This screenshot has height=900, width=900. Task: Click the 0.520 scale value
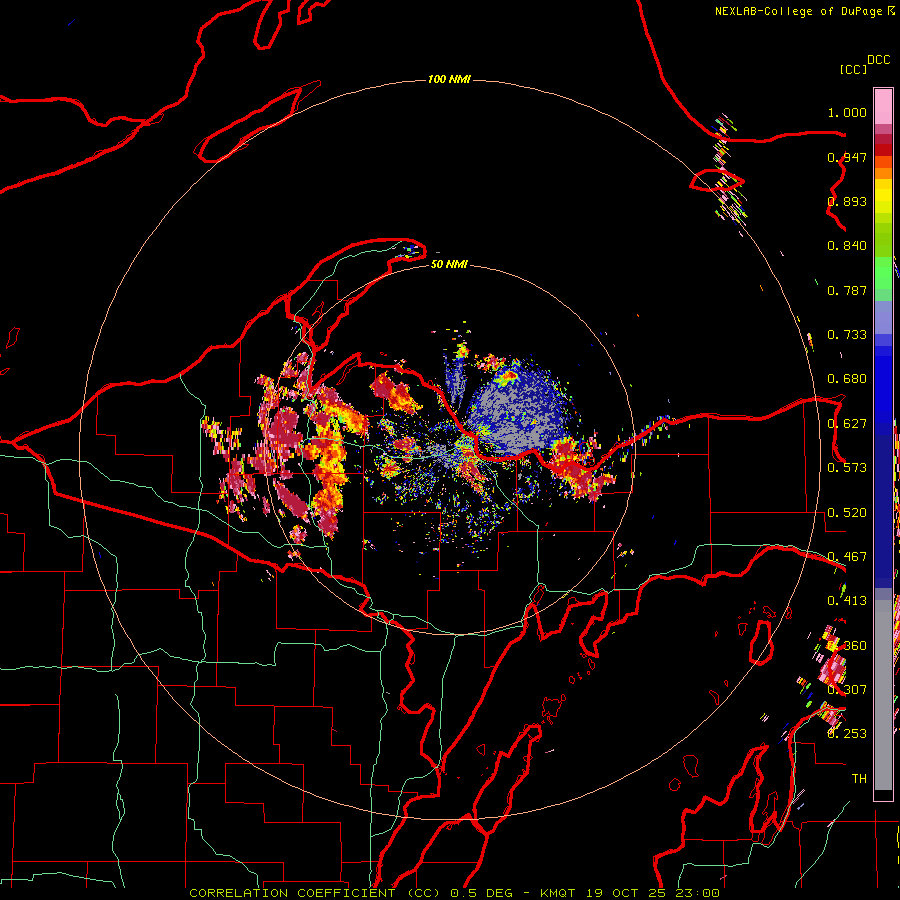[847, 513]
